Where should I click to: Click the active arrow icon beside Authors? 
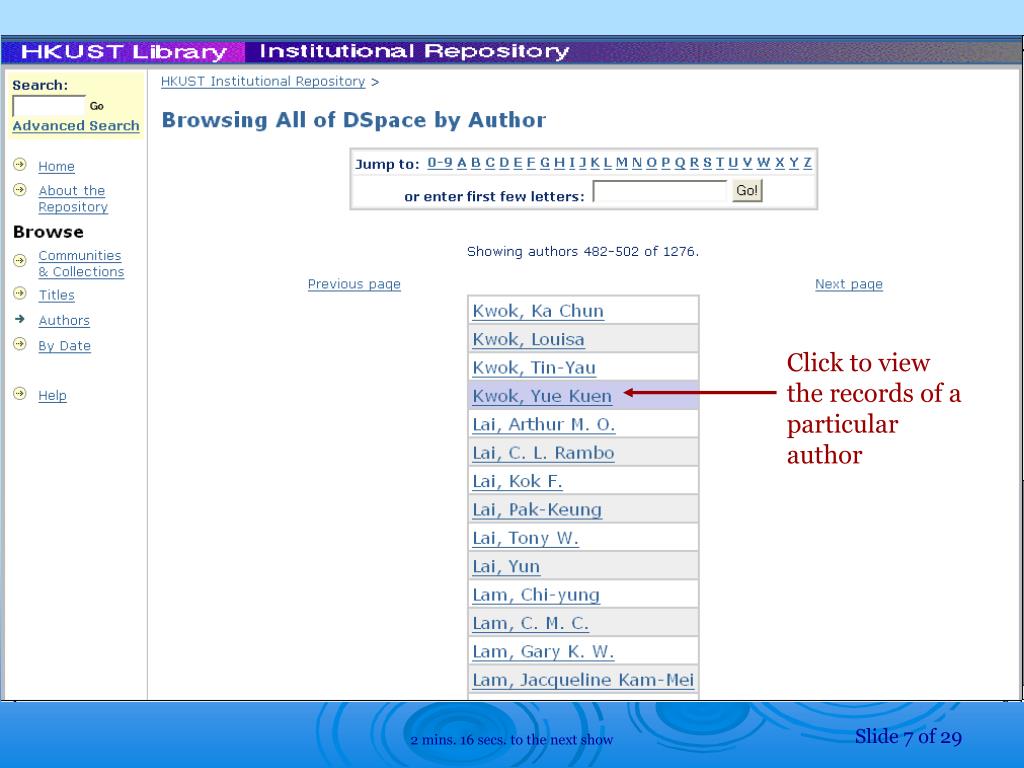[x=20, y=319]
